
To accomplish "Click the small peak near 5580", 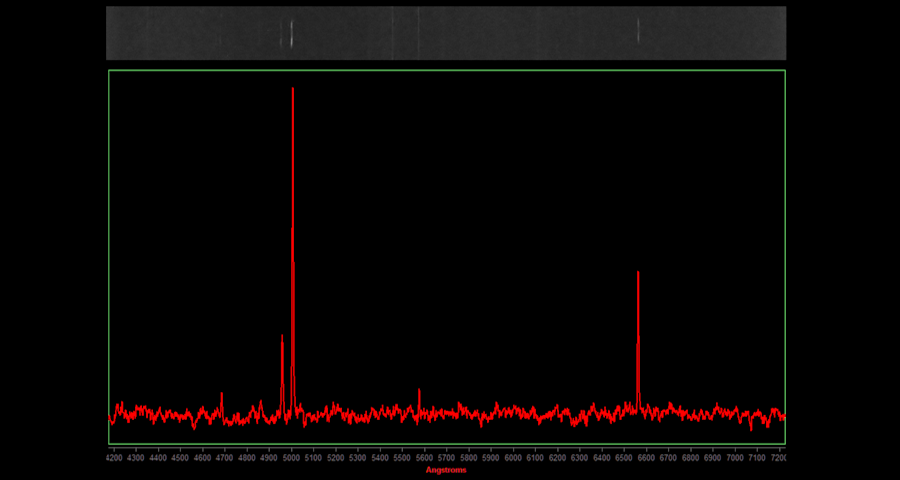I will [x=419, y=390].
